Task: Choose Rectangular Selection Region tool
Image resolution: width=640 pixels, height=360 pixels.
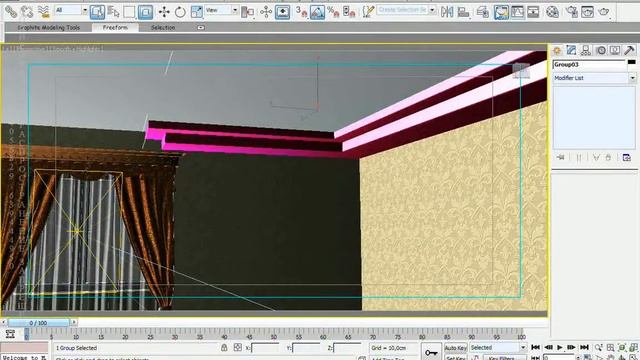Action: coord(129,12)
